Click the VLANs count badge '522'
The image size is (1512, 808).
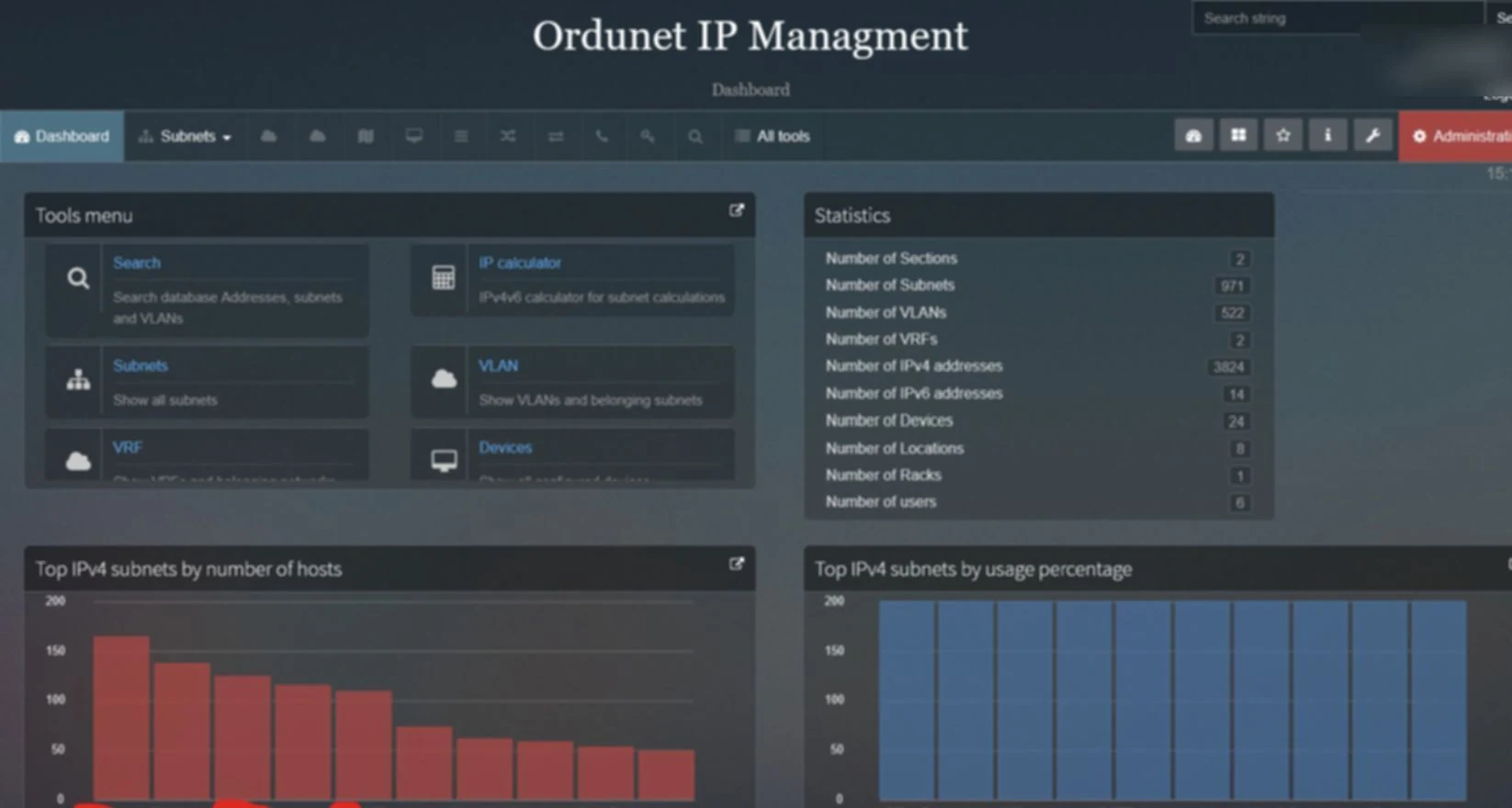click(x=1232, y=313)
